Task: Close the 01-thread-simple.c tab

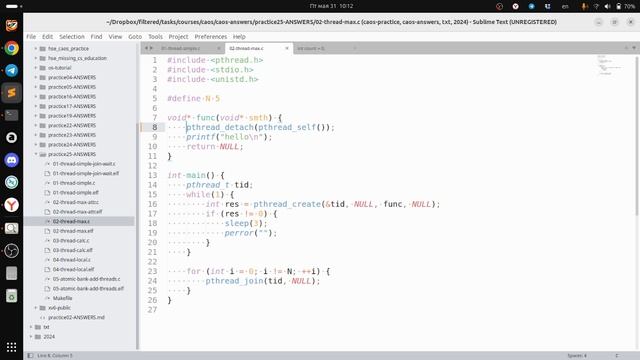Action: pos(219,48)
